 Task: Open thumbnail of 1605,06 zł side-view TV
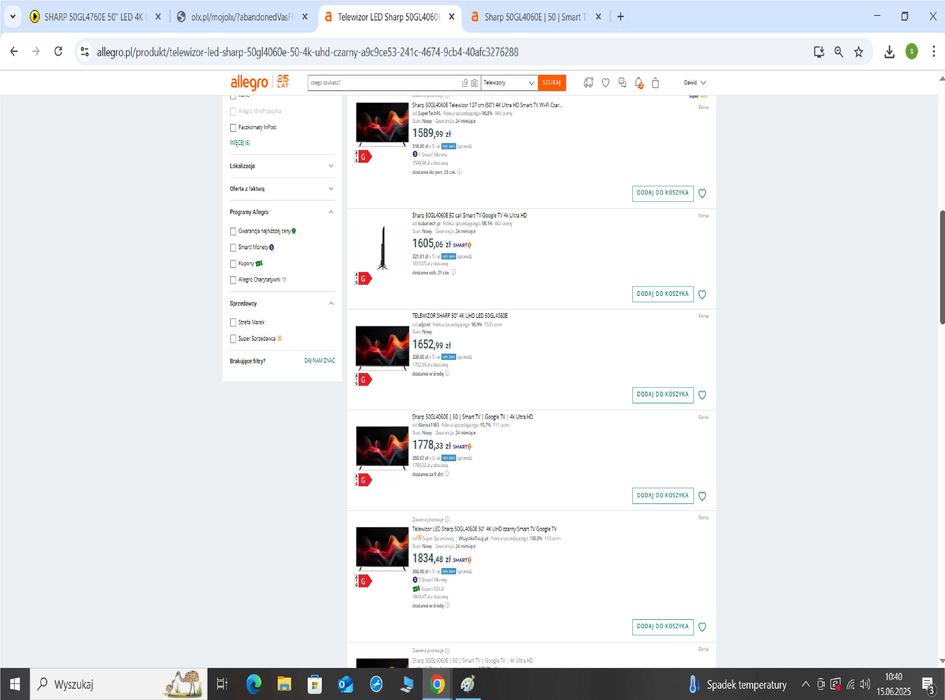tap(382, 247)
